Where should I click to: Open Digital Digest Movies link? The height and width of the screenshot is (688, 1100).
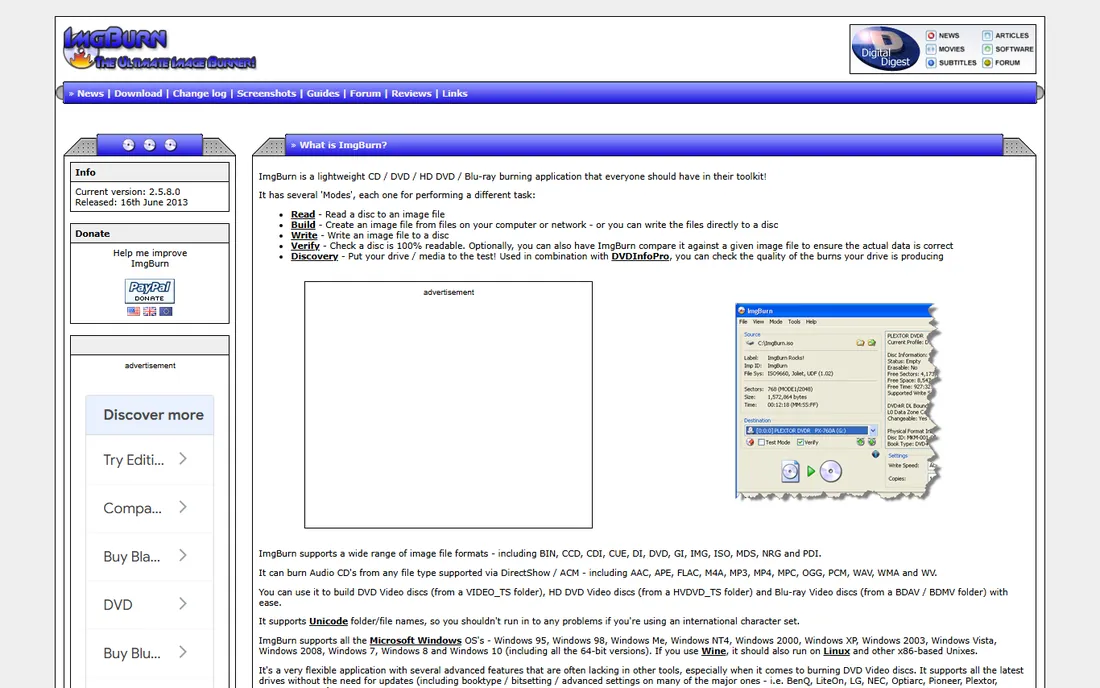945,49
